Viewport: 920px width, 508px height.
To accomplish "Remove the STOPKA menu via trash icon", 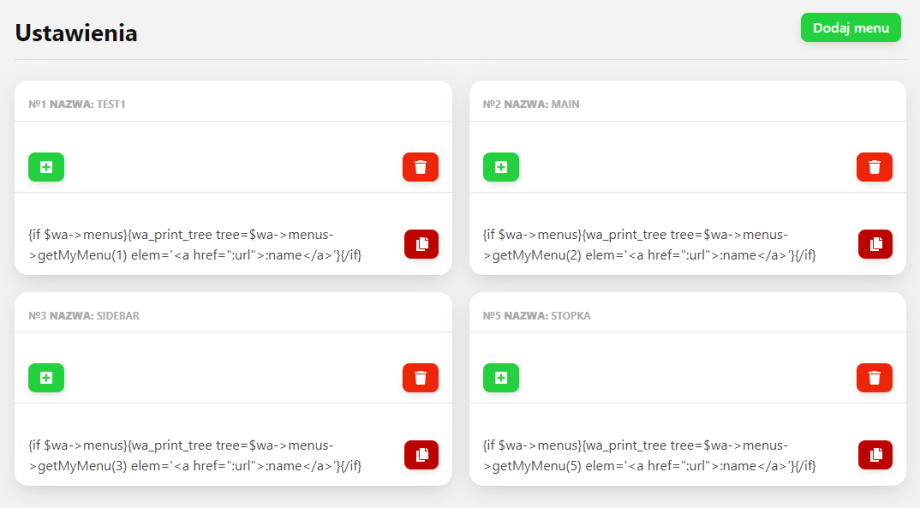I will click(874, 378).
